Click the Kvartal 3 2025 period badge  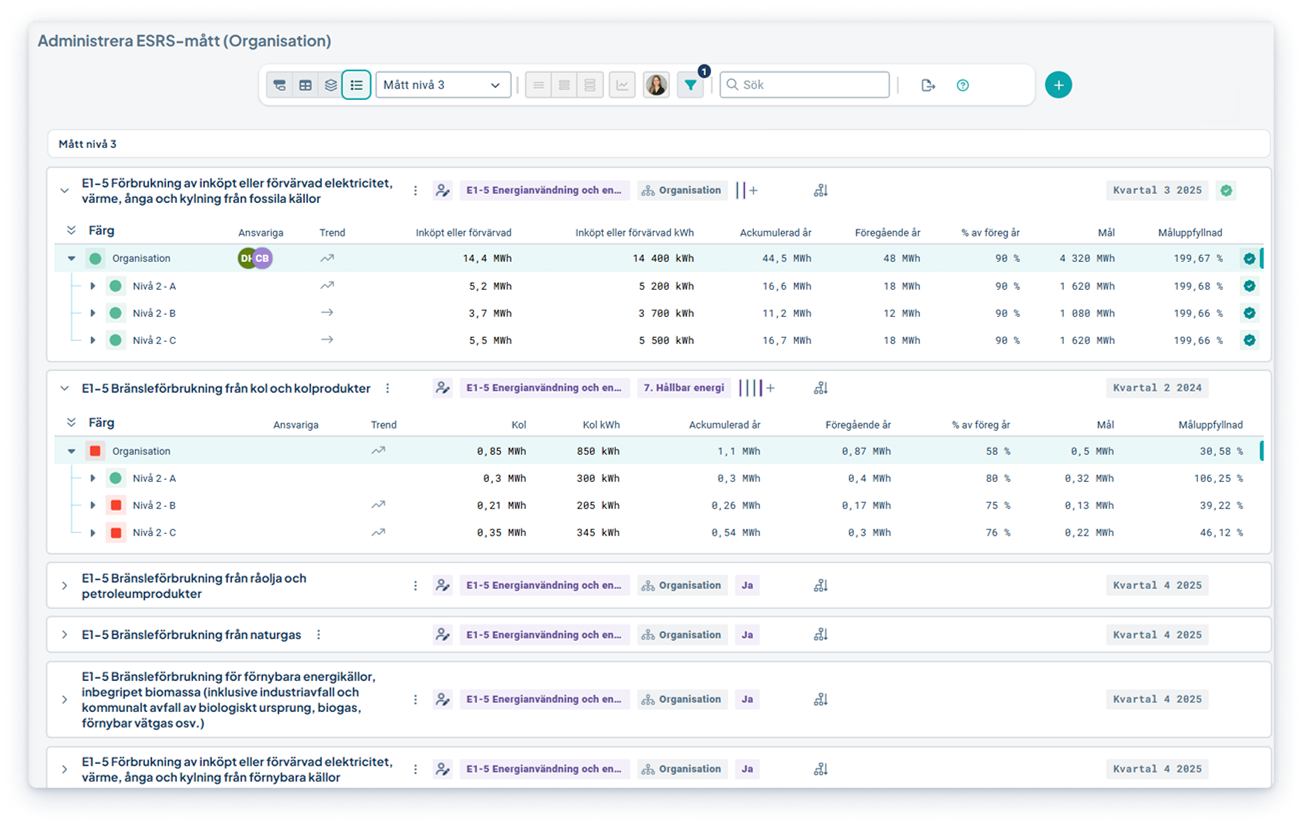coord(1157,190)
